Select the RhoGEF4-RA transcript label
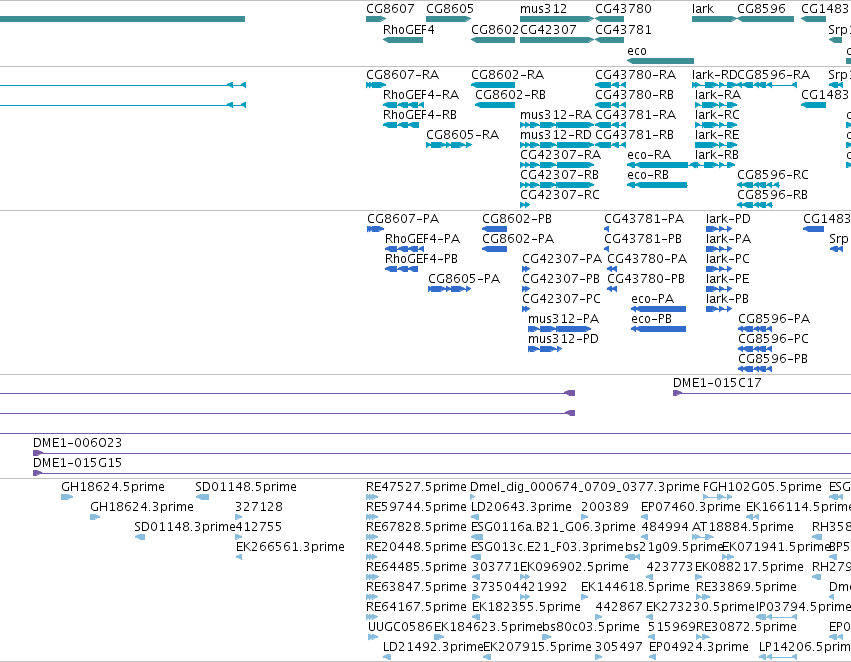 [x=421, y=95]
